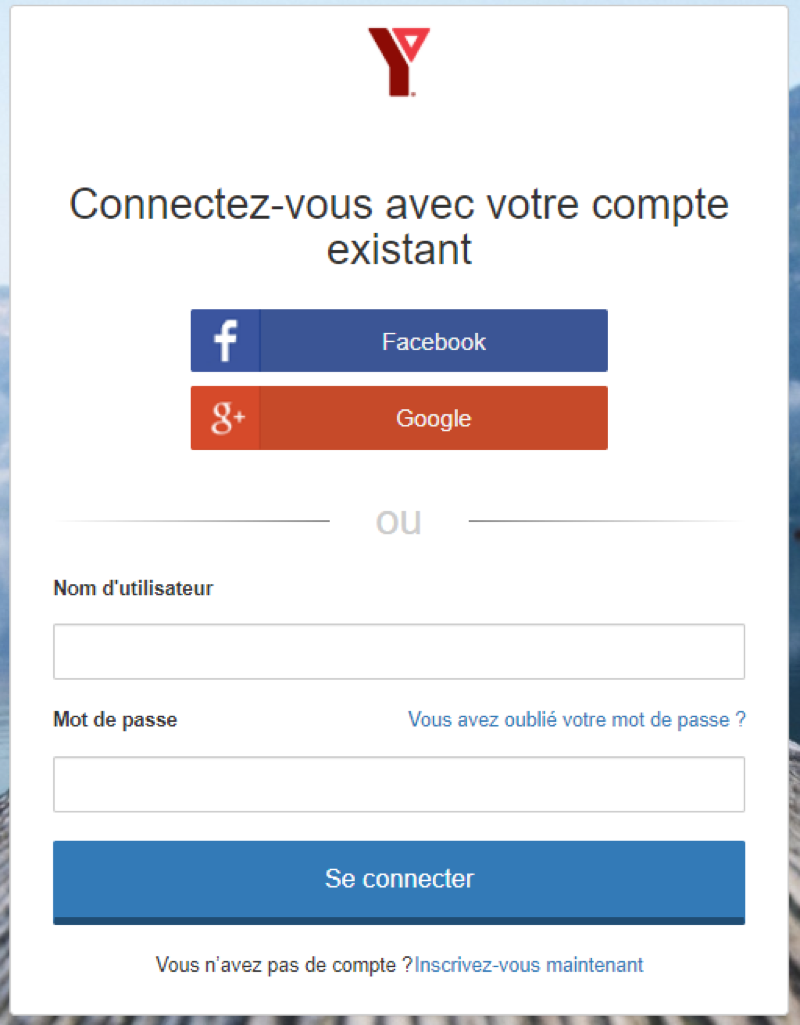Click the Connectez-vous avec votre compte existant heading

click(x=399, y=226)
